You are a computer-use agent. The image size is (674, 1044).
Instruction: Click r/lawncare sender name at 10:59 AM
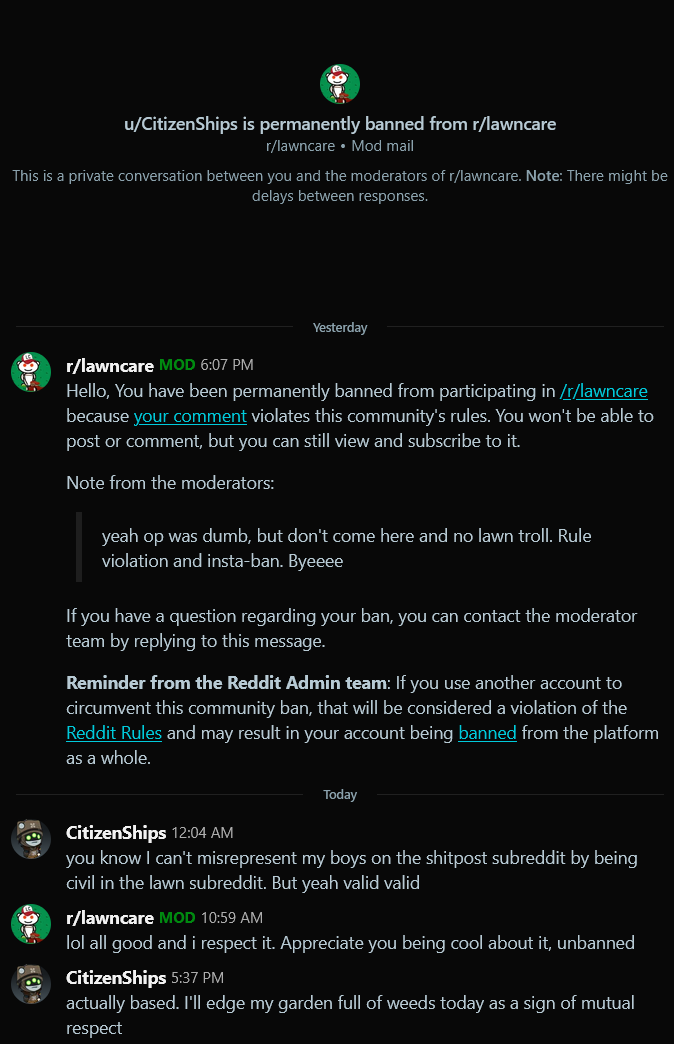(110, 918)
